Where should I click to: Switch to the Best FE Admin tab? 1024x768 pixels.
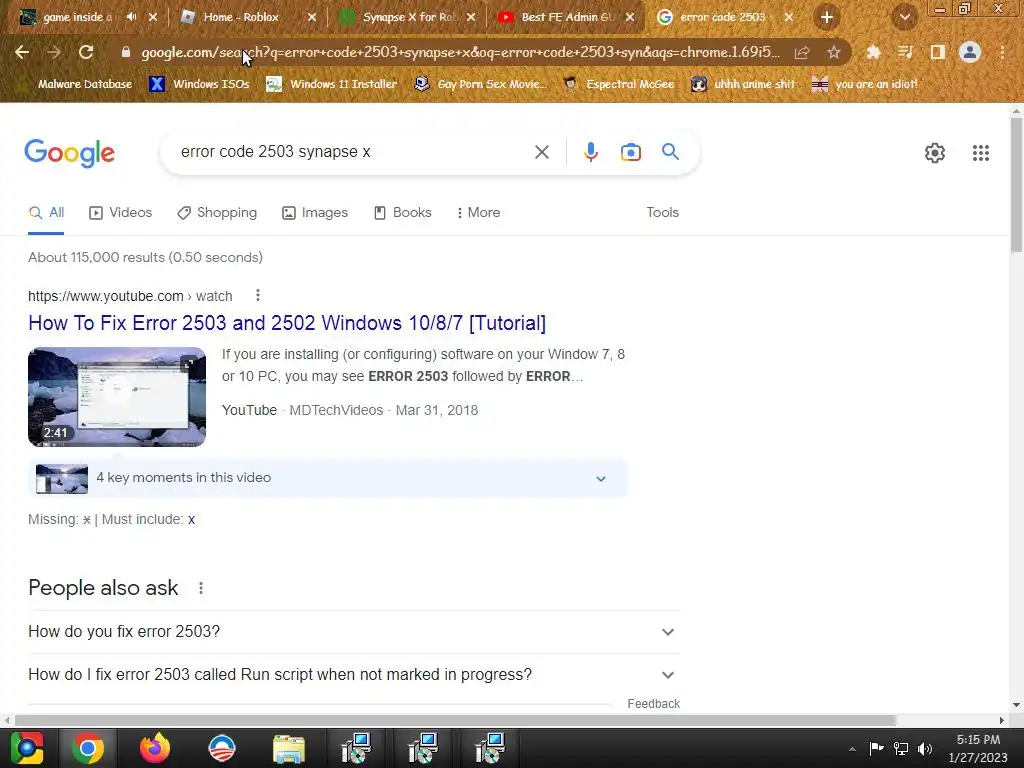(568, 17)
